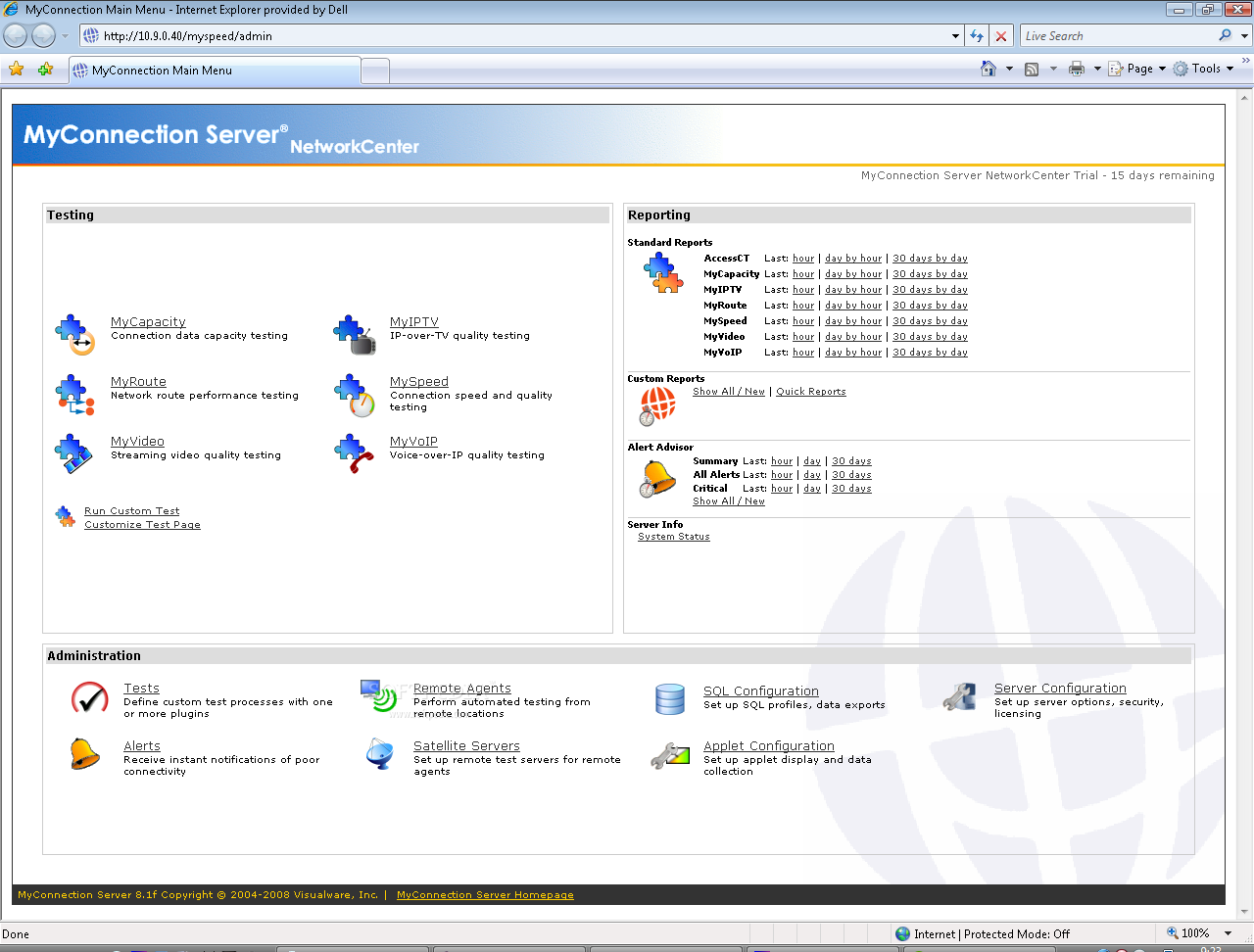Visit the MyConnection Server Homepage link
The height and width of the screenshot is (952, 1254).
(485, 895)
